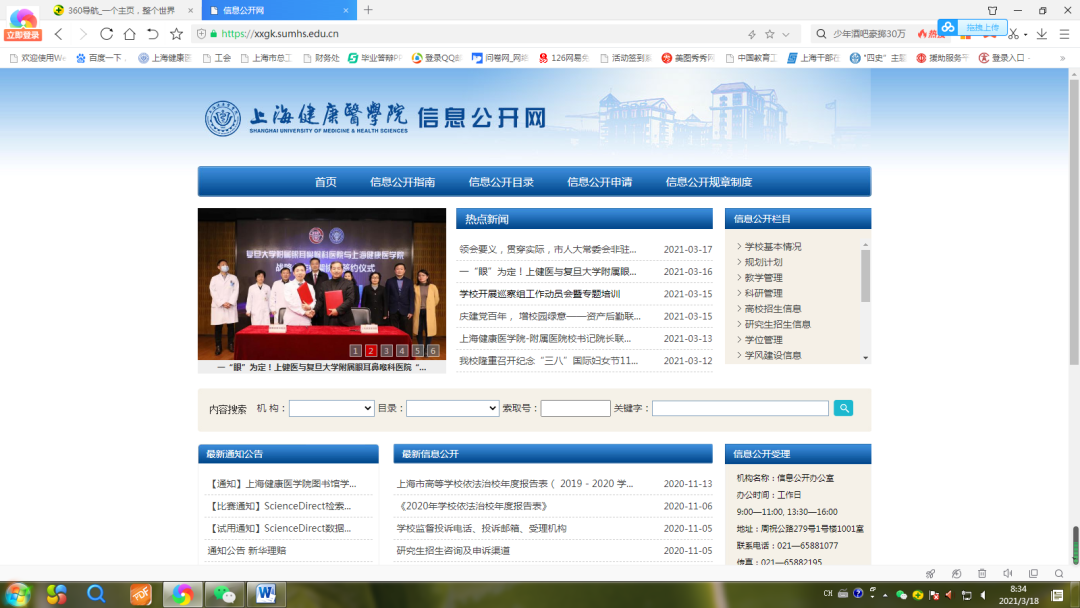Open WeChat from the taskbar
The width and height of the screenshot is (1080, 608).
click(x=224, y=594)
